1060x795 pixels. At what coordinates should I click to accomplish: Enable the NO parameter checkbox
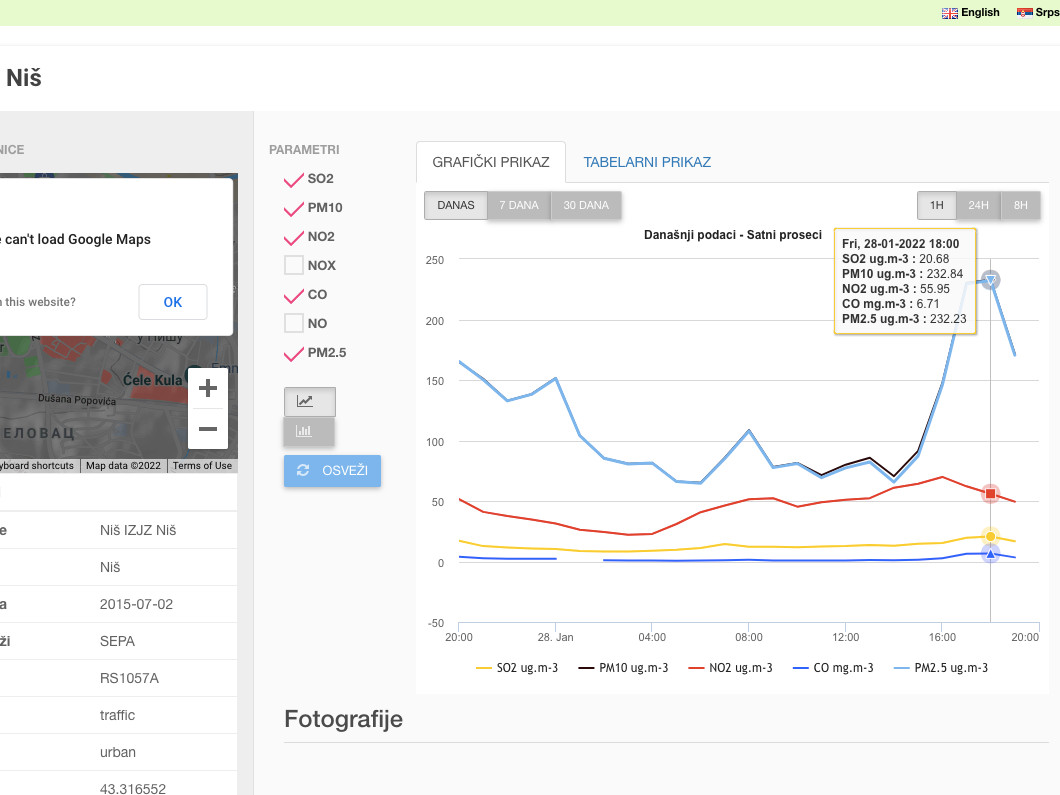click(294, 324)
